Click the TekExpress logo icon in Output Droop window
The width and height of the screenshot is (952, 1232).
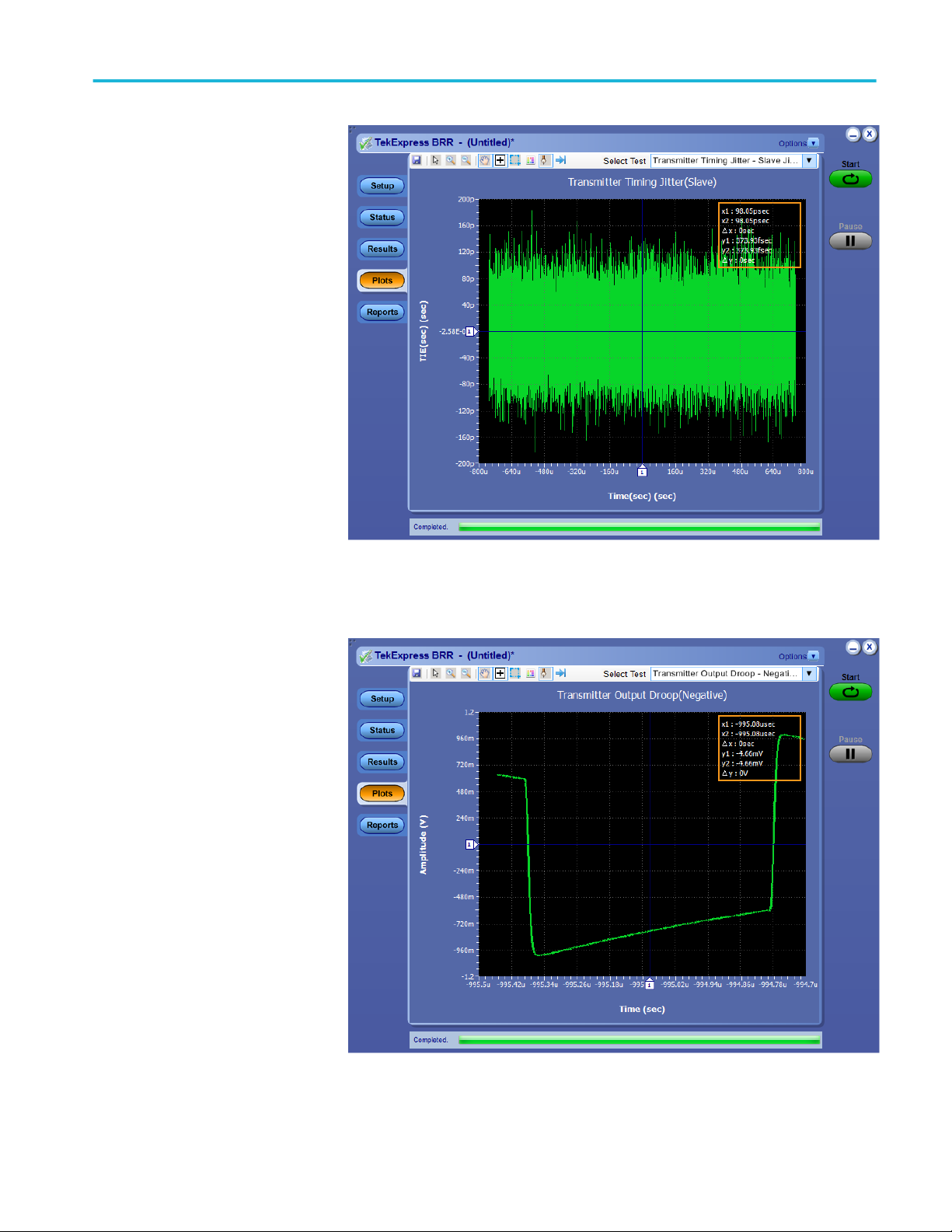[365, 656]
